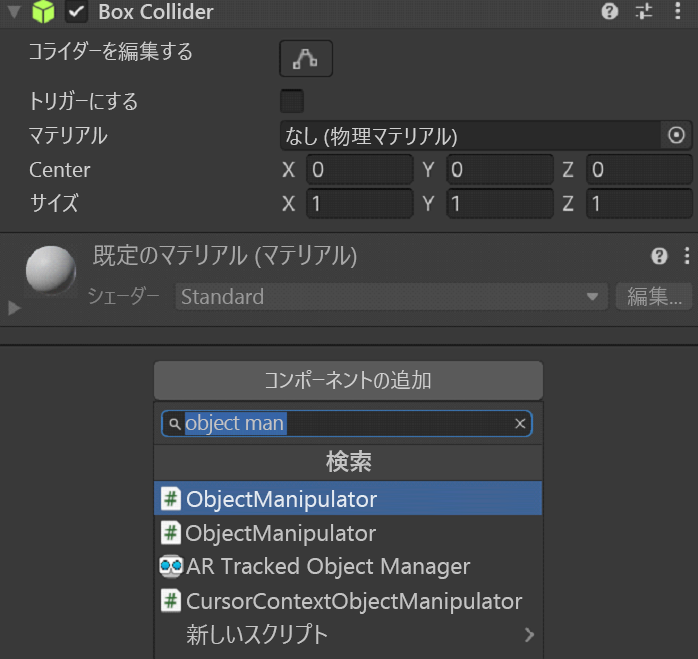
Task: Enable the トリガーにする checkbox
Action: (x=292, y=101)
